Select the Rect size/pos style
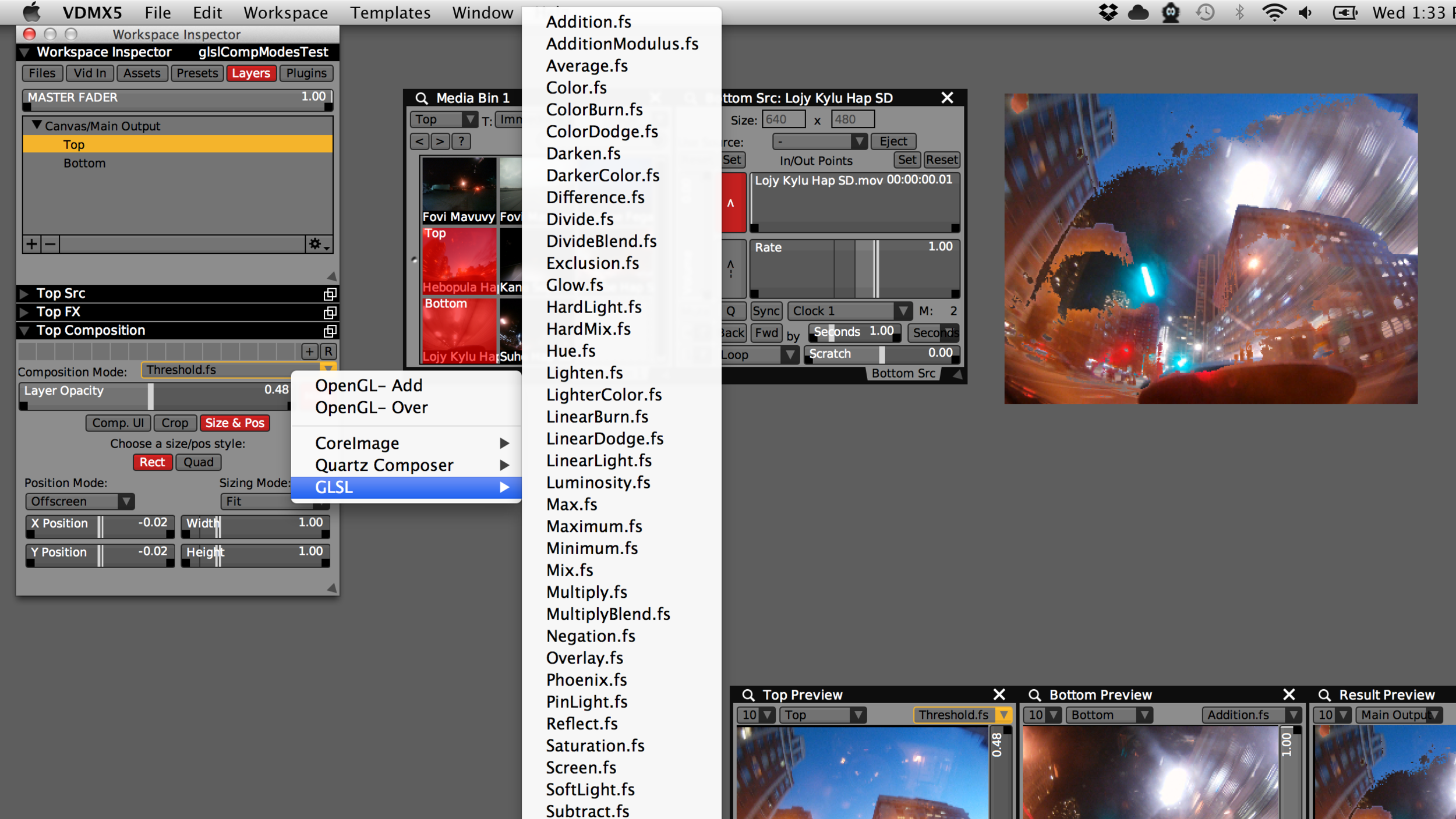This screenshot has height=819, width=1456. click(152, 462)
